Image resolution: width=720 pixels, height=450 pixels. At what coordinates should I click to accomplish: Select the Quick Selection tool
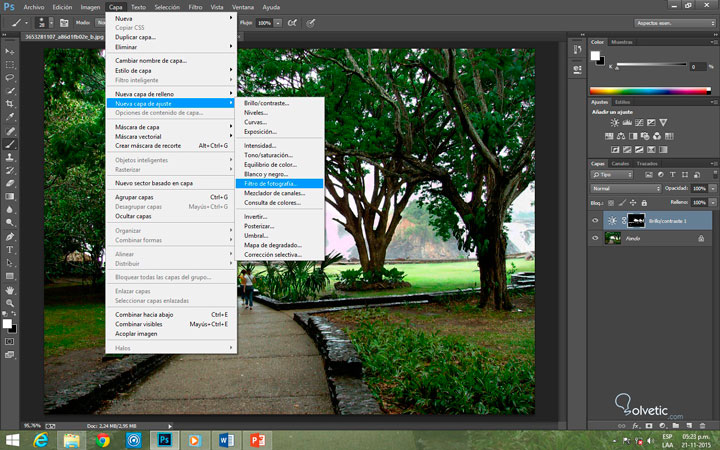click(x=10, y=91)
